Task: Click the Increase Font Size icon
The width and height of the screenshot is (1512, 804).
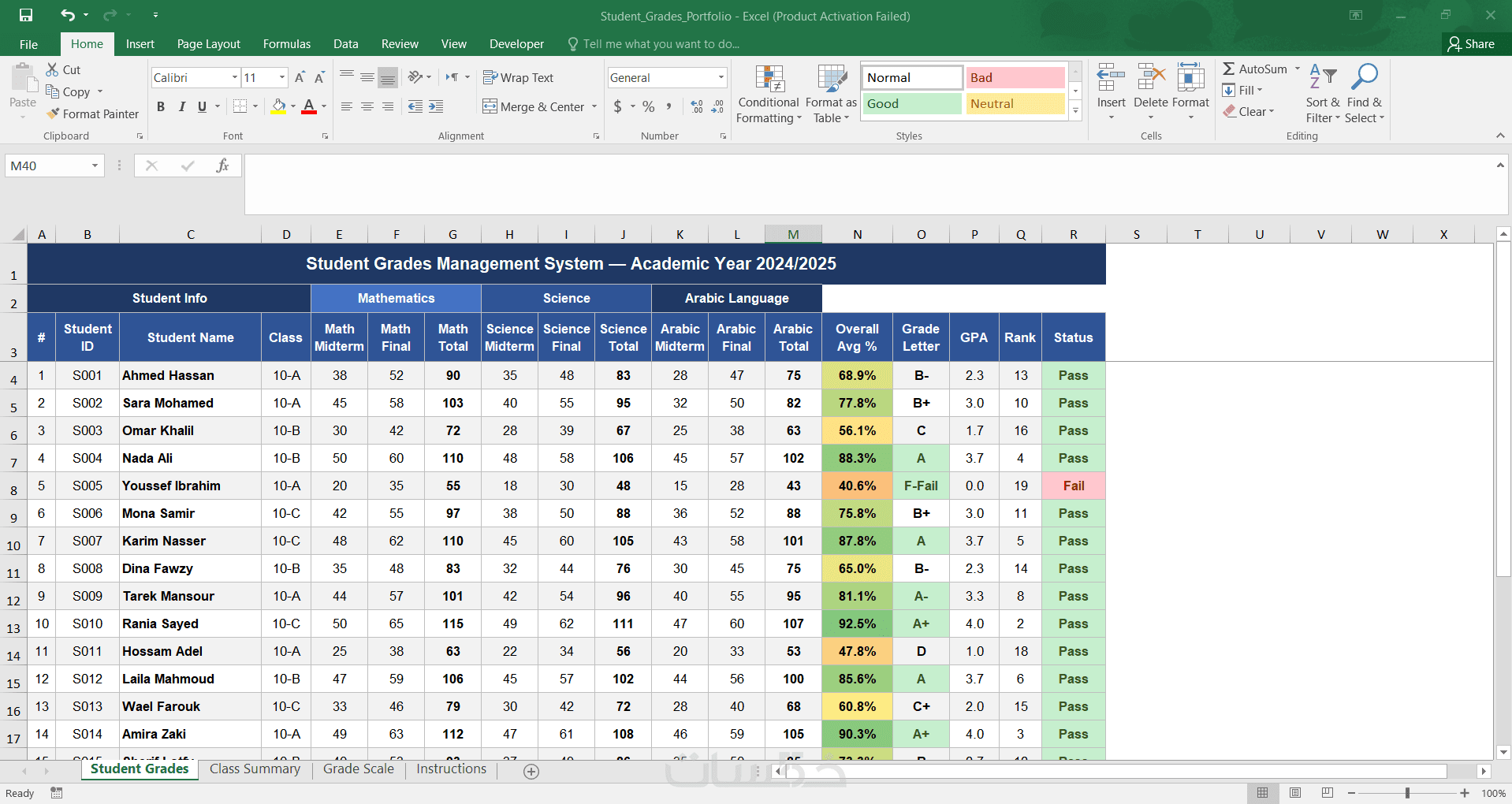Action: tap(300, 77)
